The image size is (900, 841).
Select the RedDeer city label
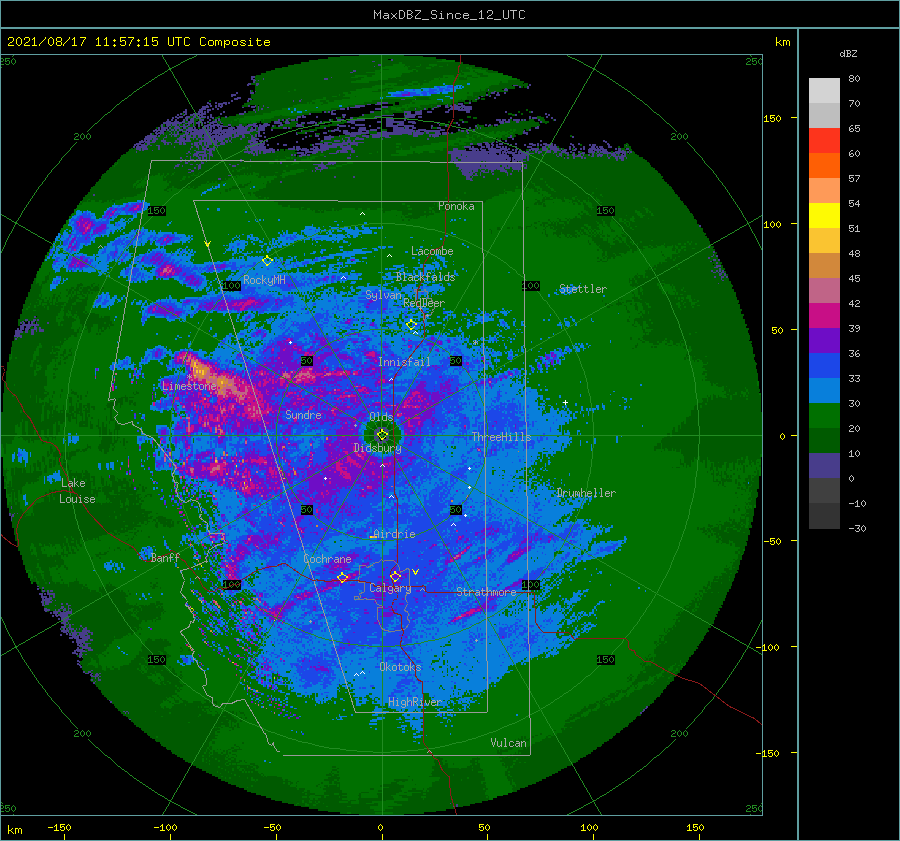click(424, 303)
